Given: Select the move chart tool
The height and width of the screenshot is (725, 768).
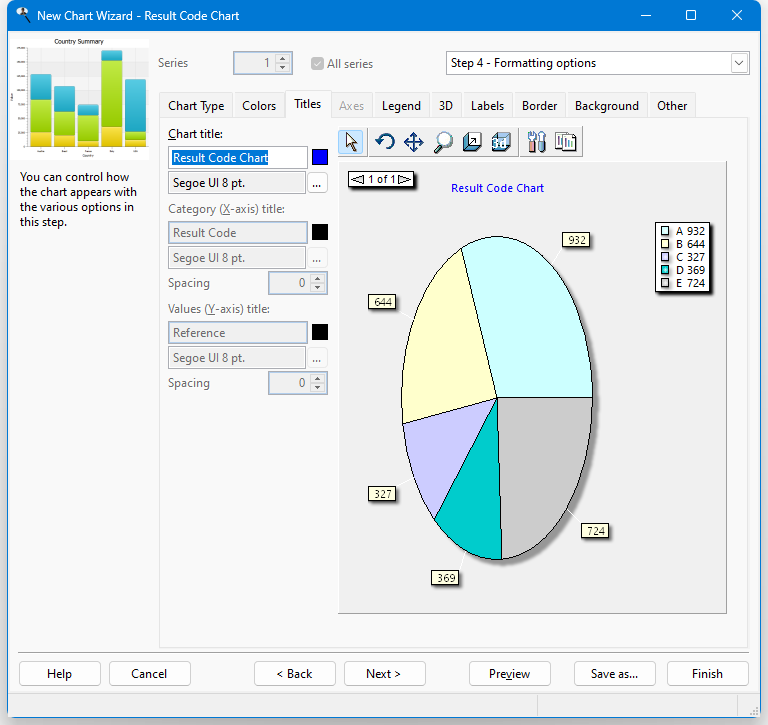Looking at the screenshot, I should coord(413,143).
